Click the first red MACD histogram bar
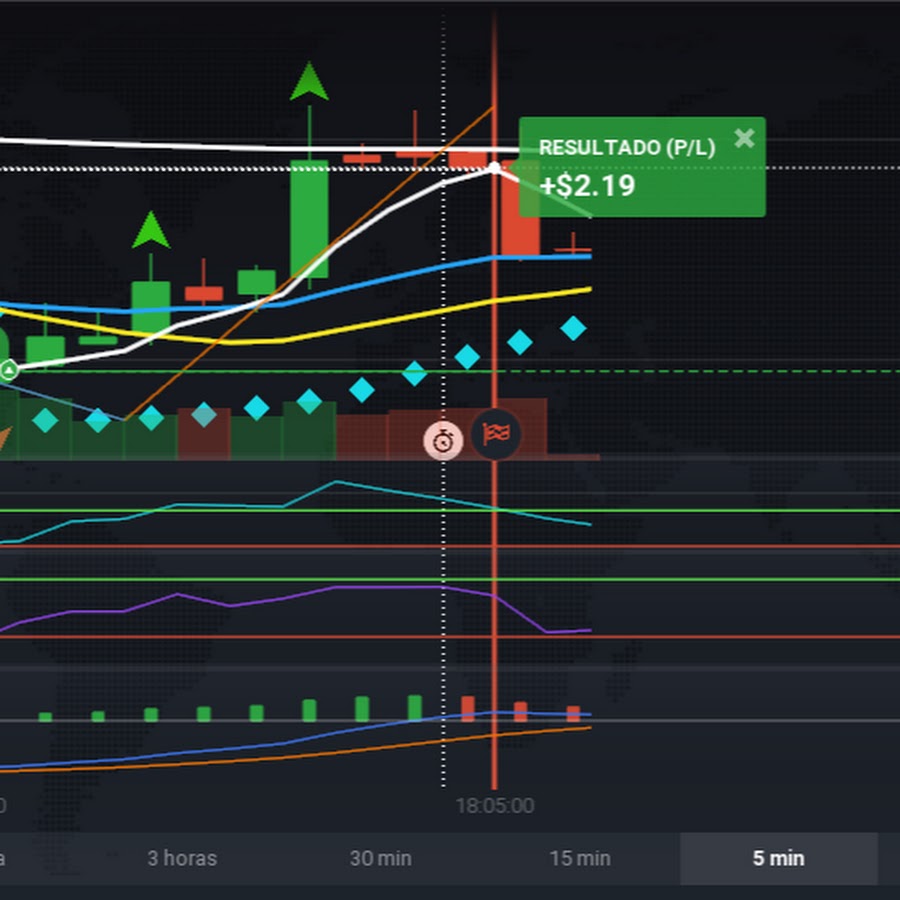Image resolution: width=900 pixels, height=900 pixels. 467,708
